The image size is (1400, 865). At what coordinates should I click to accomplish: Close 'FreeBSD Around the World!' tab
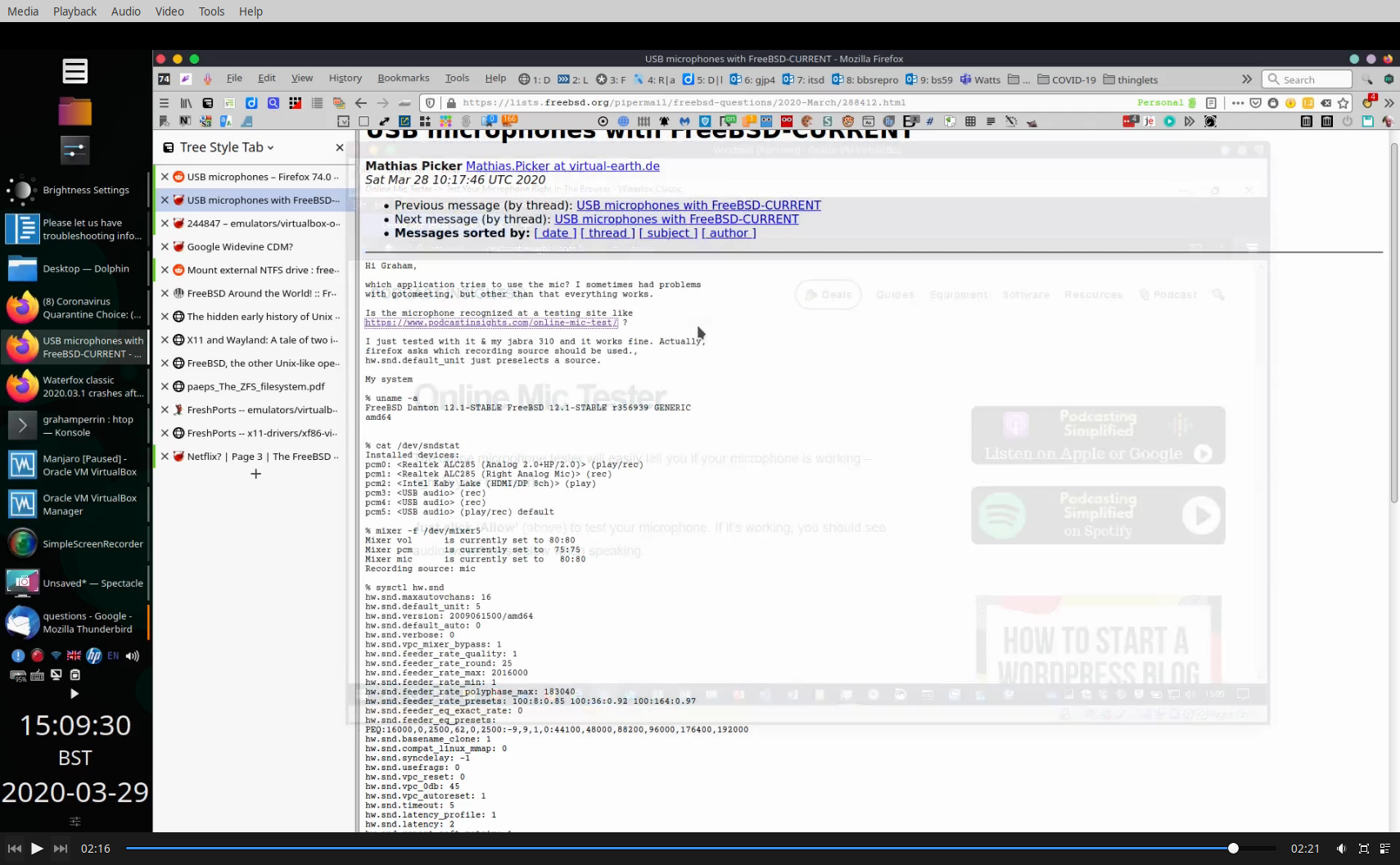[165, 293]
